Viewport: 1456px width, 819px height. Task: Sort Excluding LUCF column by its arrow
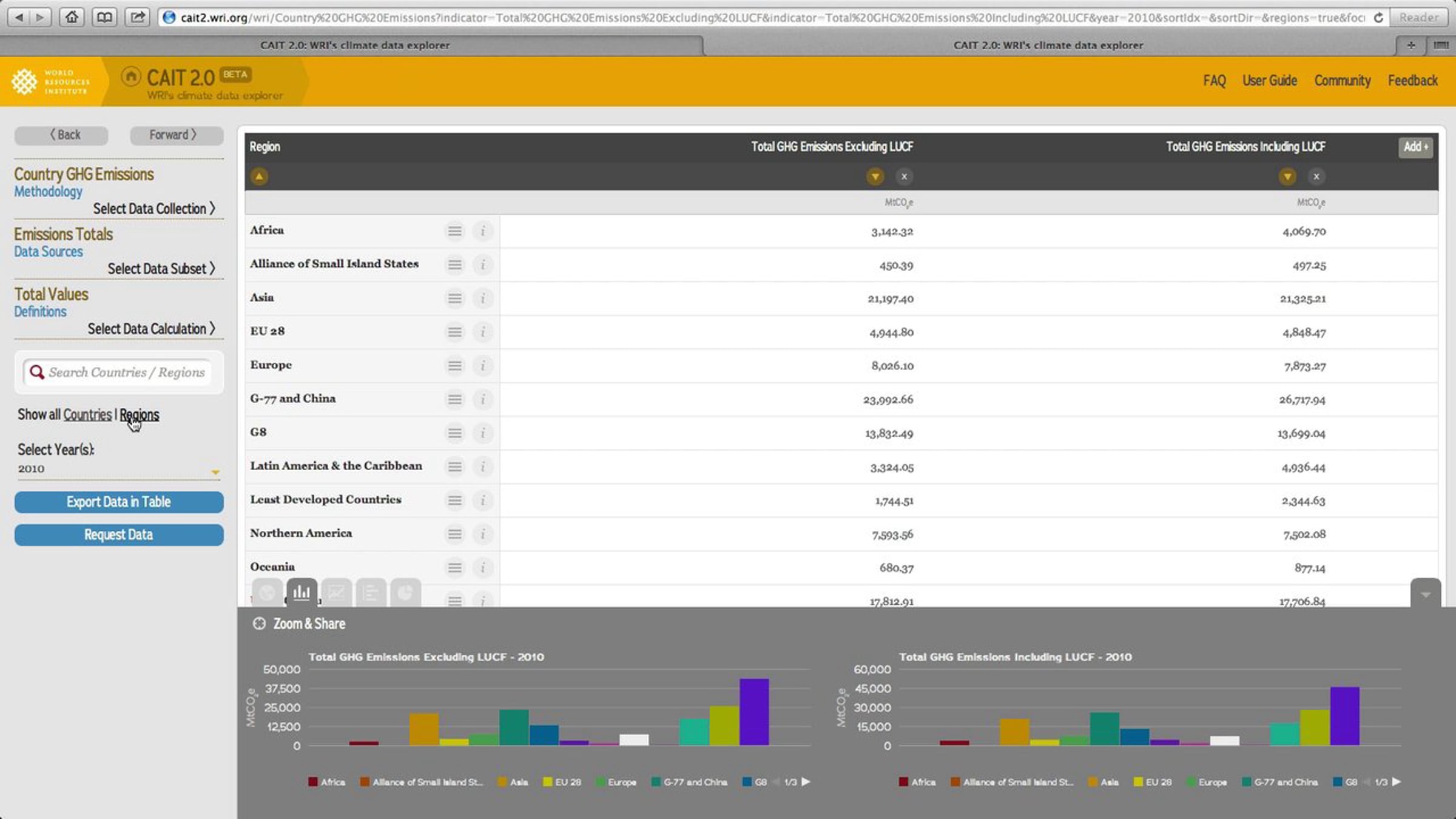coord(875,177)
